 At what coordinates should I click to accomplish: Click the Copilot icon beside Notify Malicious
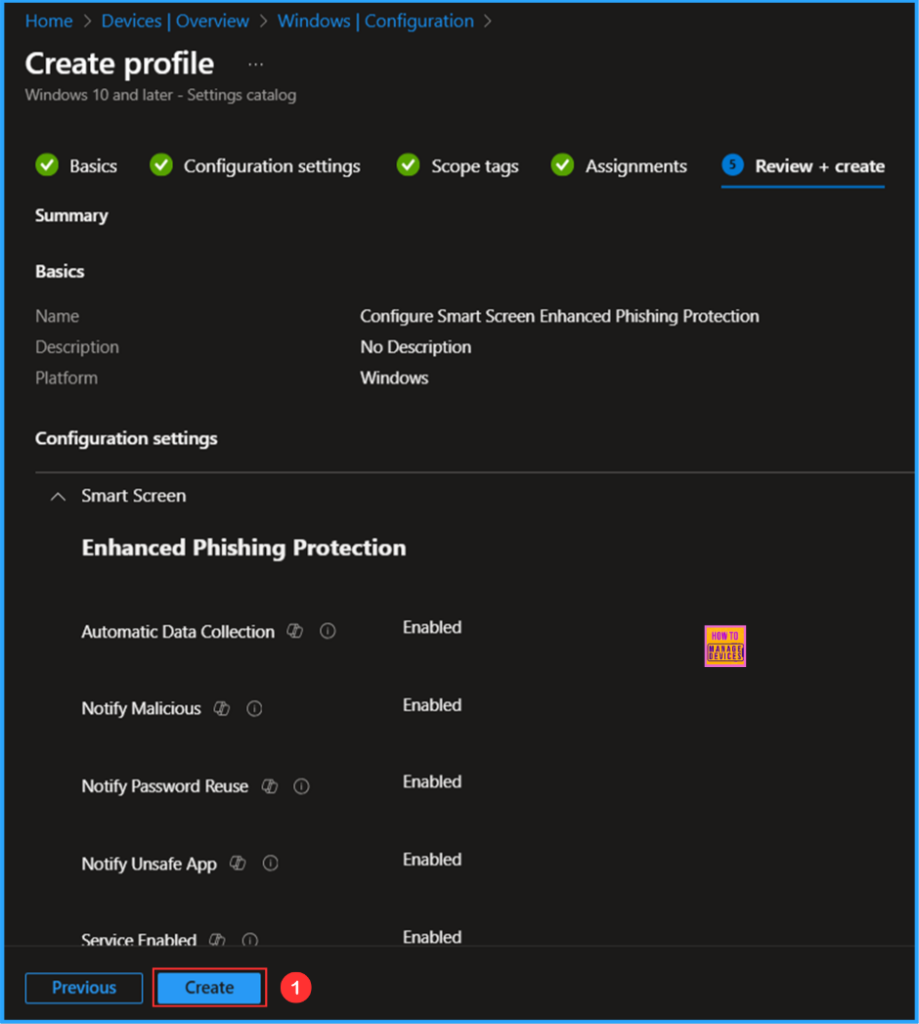point(222,709)
